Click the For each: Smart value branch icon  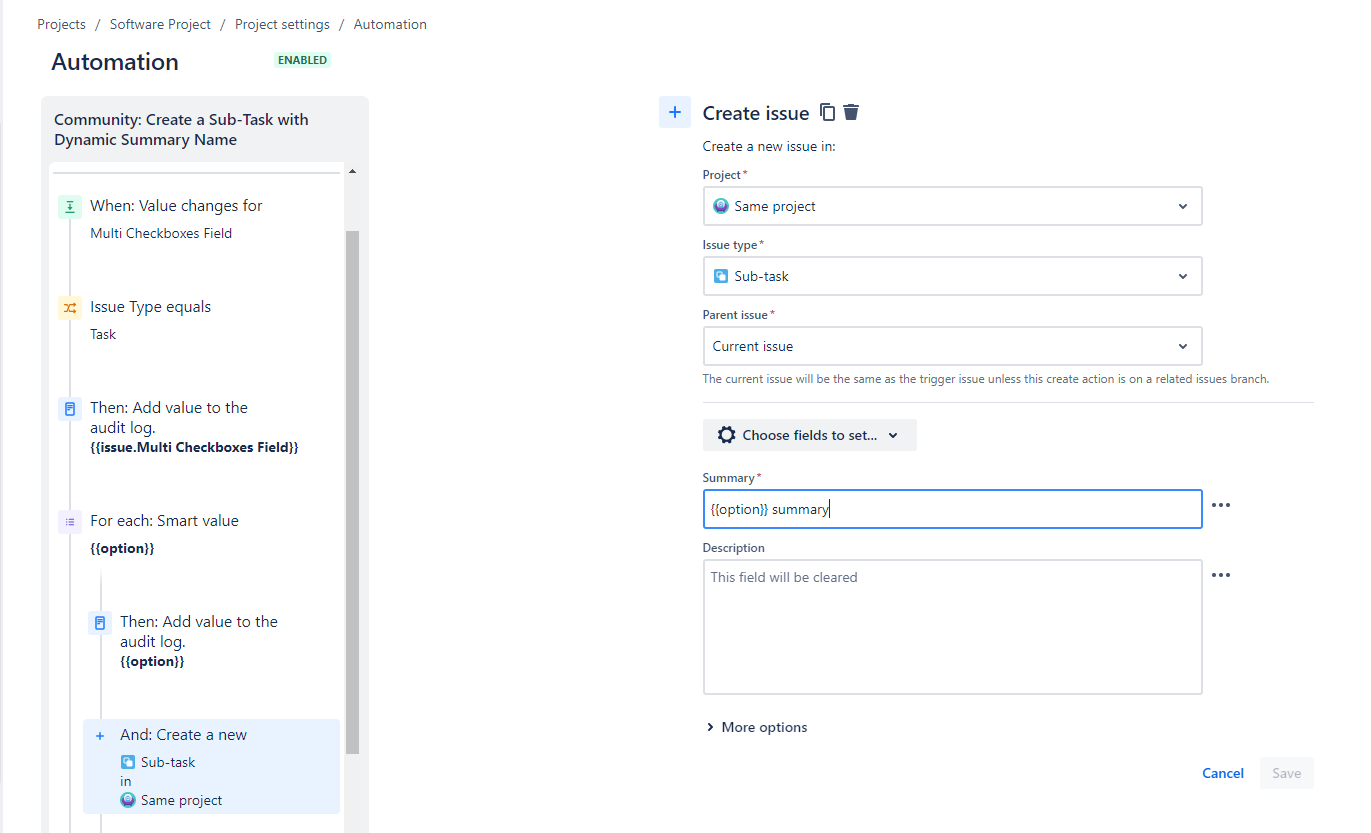[68, 521]
